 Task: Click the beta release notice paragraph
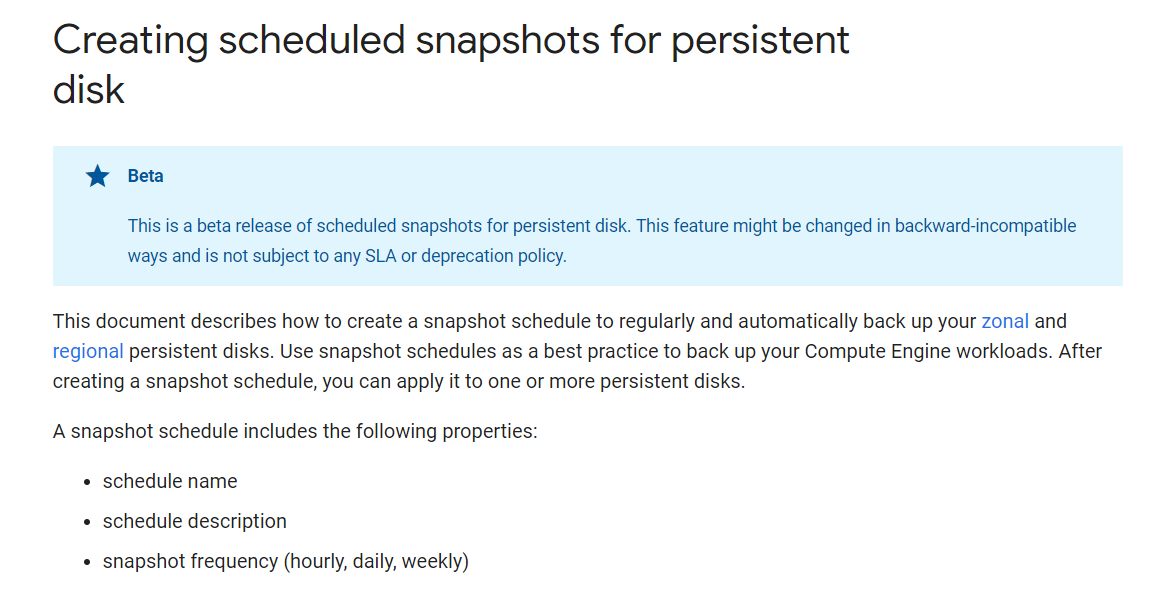click(601, 241)
